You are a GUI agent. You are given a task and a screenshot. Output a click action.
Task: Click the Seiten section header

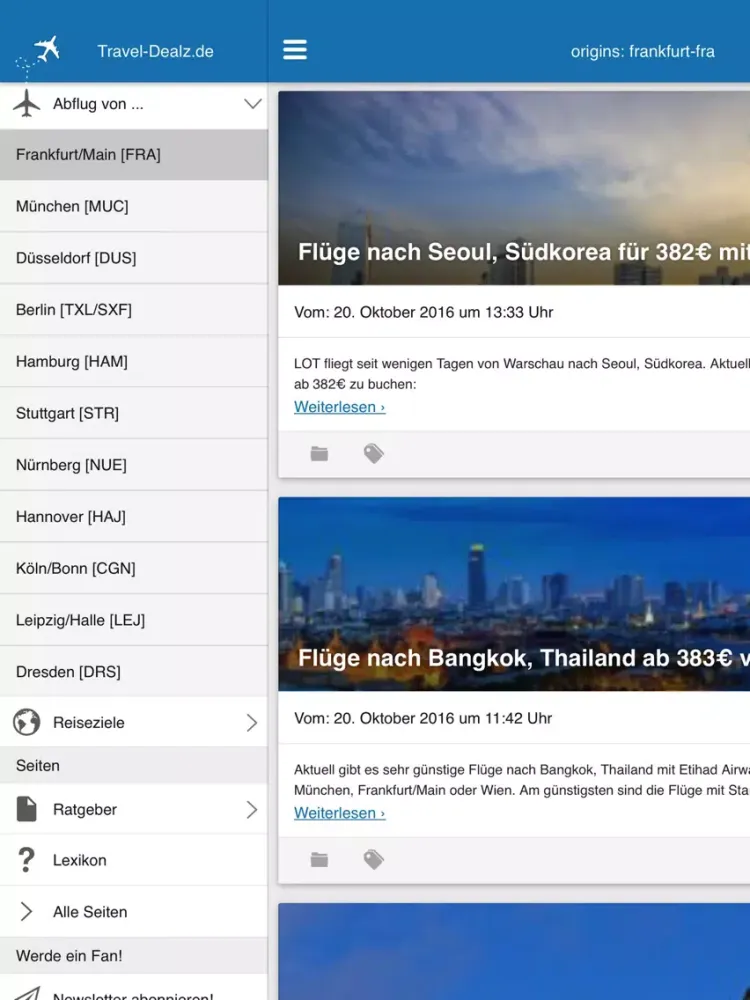click(134, 765)
